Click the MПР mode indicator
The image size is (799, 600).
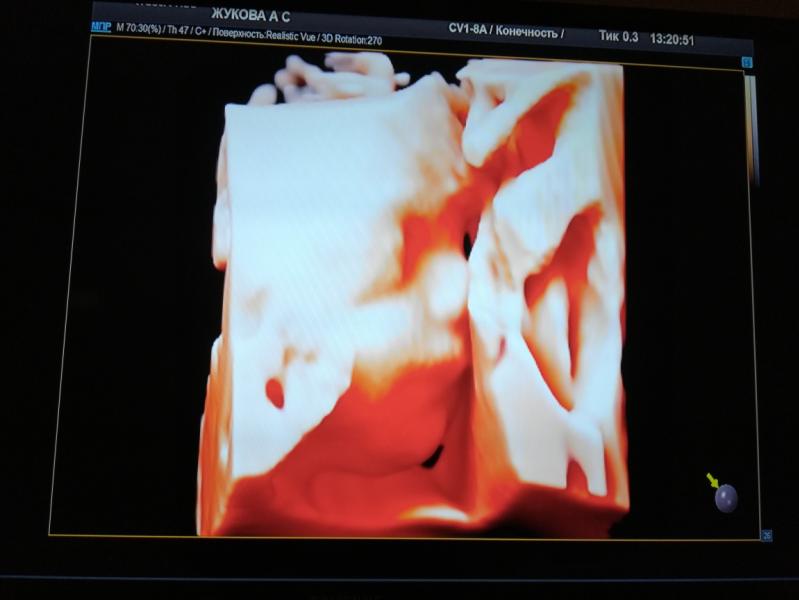click(x=101, y=27)
